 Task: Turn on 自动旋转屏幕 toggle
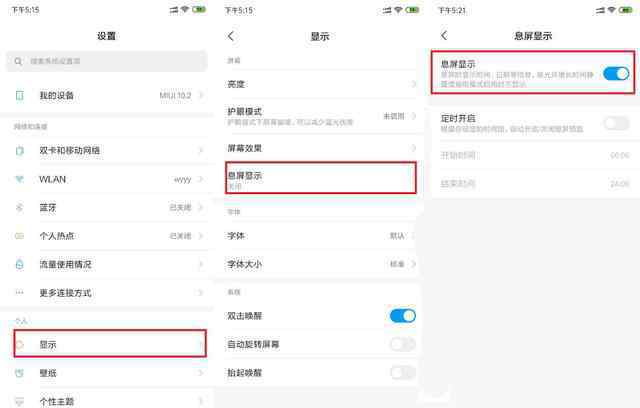[402, 344]
